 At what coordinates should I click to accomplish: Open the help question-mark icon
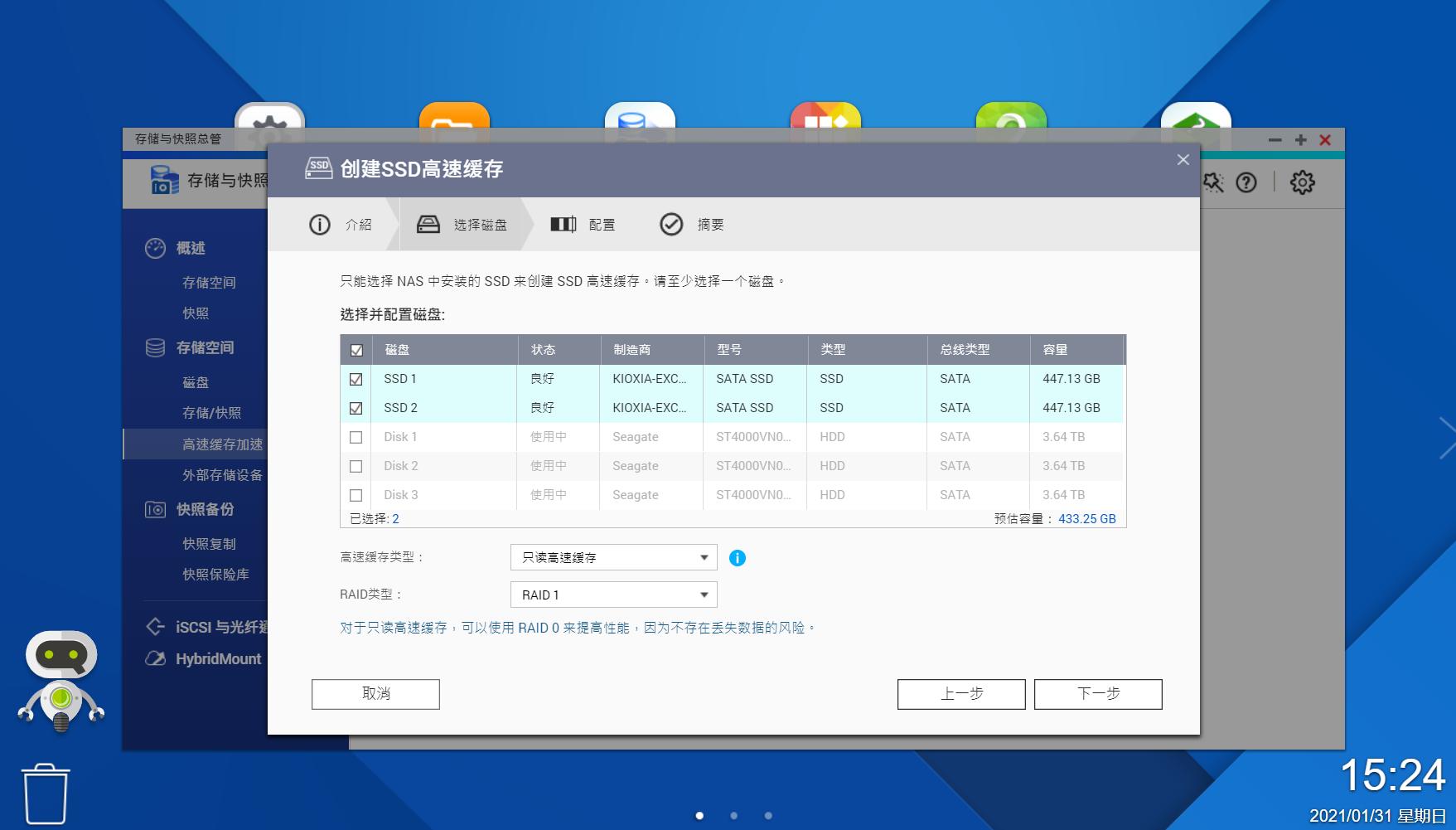pyautogui.click(x=1246, y=183)
